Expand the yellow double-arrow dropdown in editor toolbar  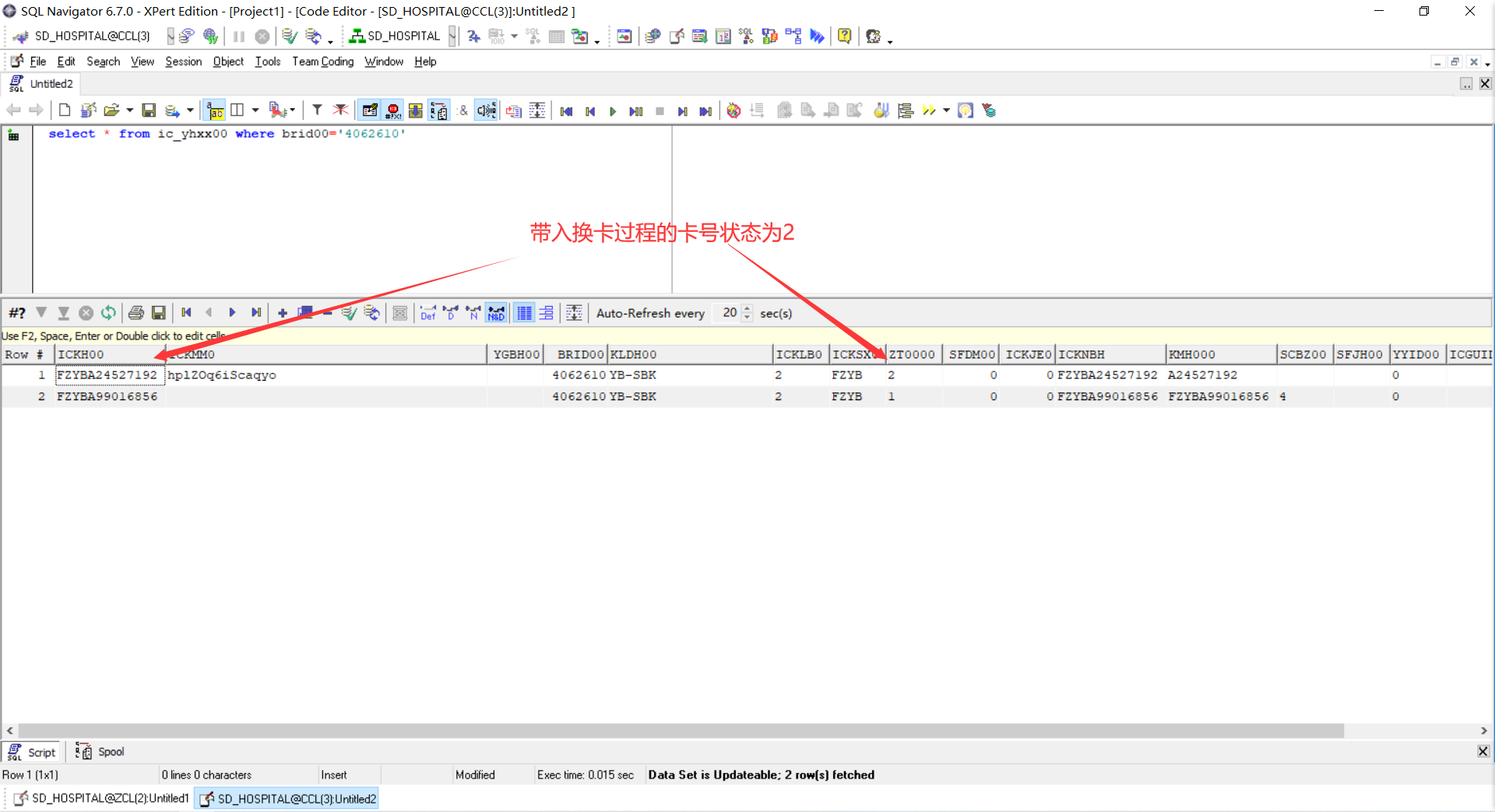pyautogui.click(x=946, y=111)
